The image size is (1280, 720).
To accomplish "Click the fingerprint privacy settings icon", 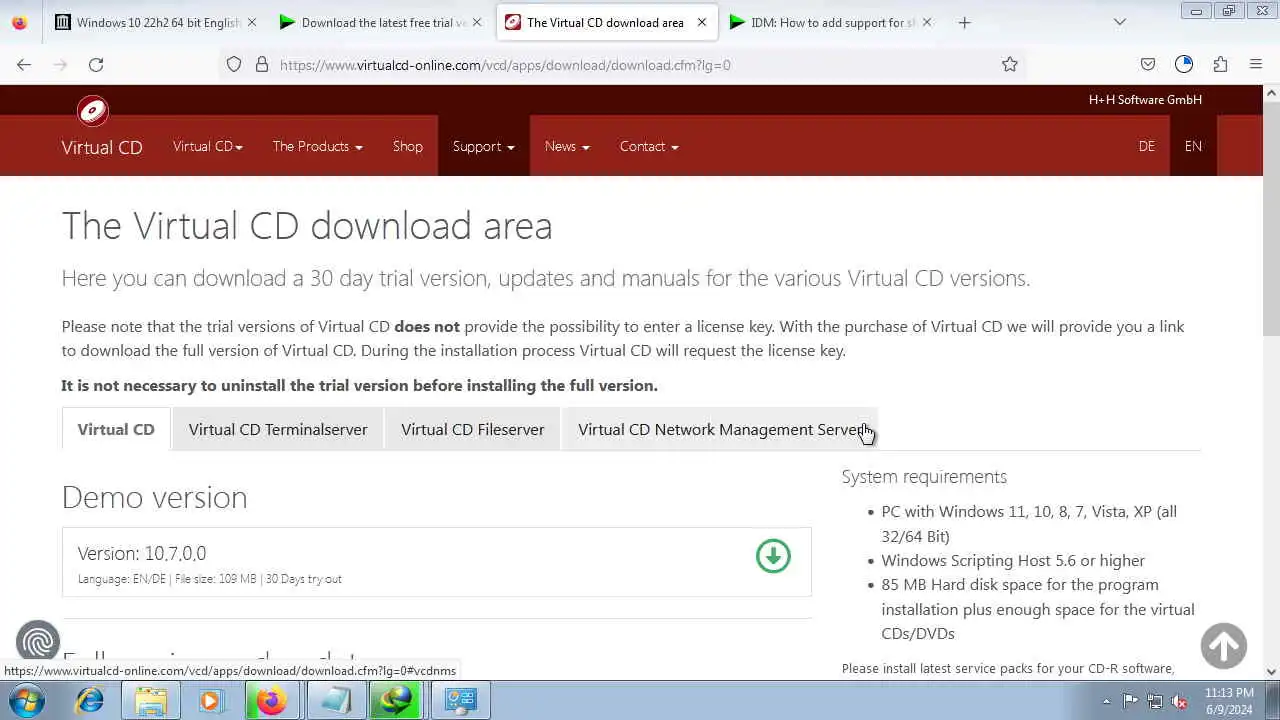I will click(x=38, y=643).
